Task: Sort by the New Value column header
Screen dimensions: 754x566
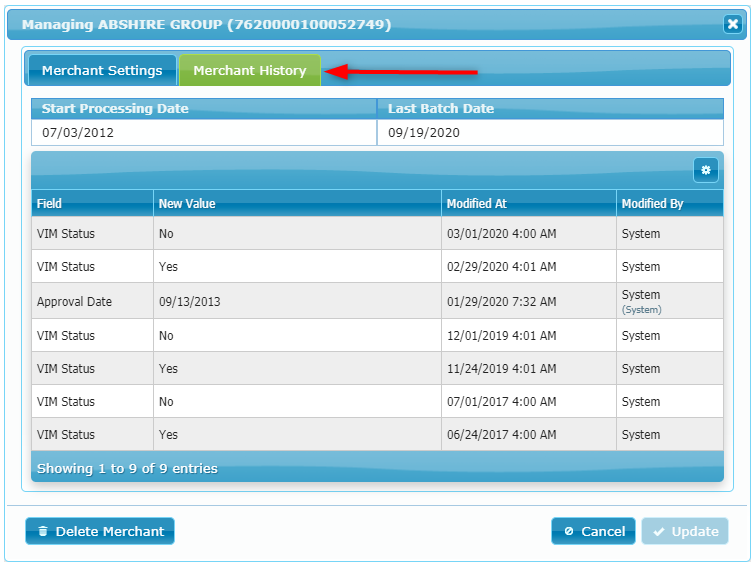Action: 297,203
